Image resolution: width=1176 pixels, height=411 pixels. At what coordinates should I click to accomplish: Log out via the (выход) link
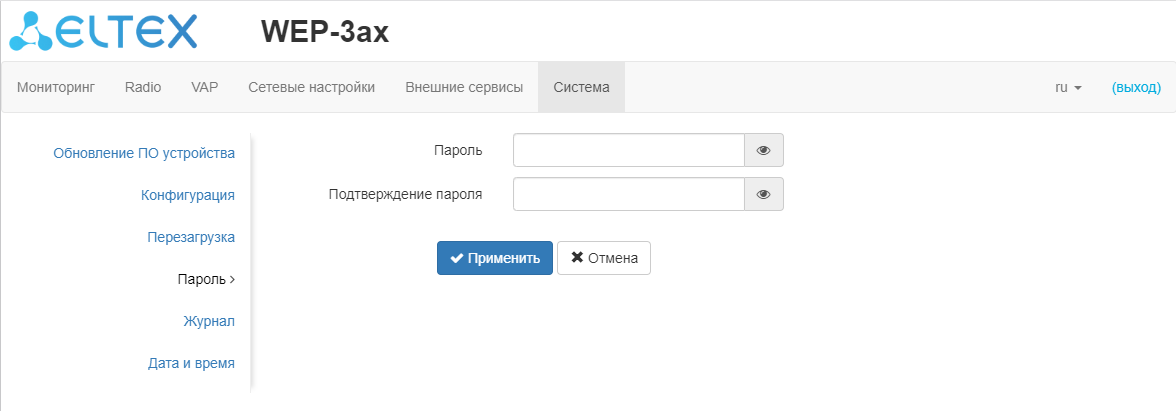[1136, 87]
